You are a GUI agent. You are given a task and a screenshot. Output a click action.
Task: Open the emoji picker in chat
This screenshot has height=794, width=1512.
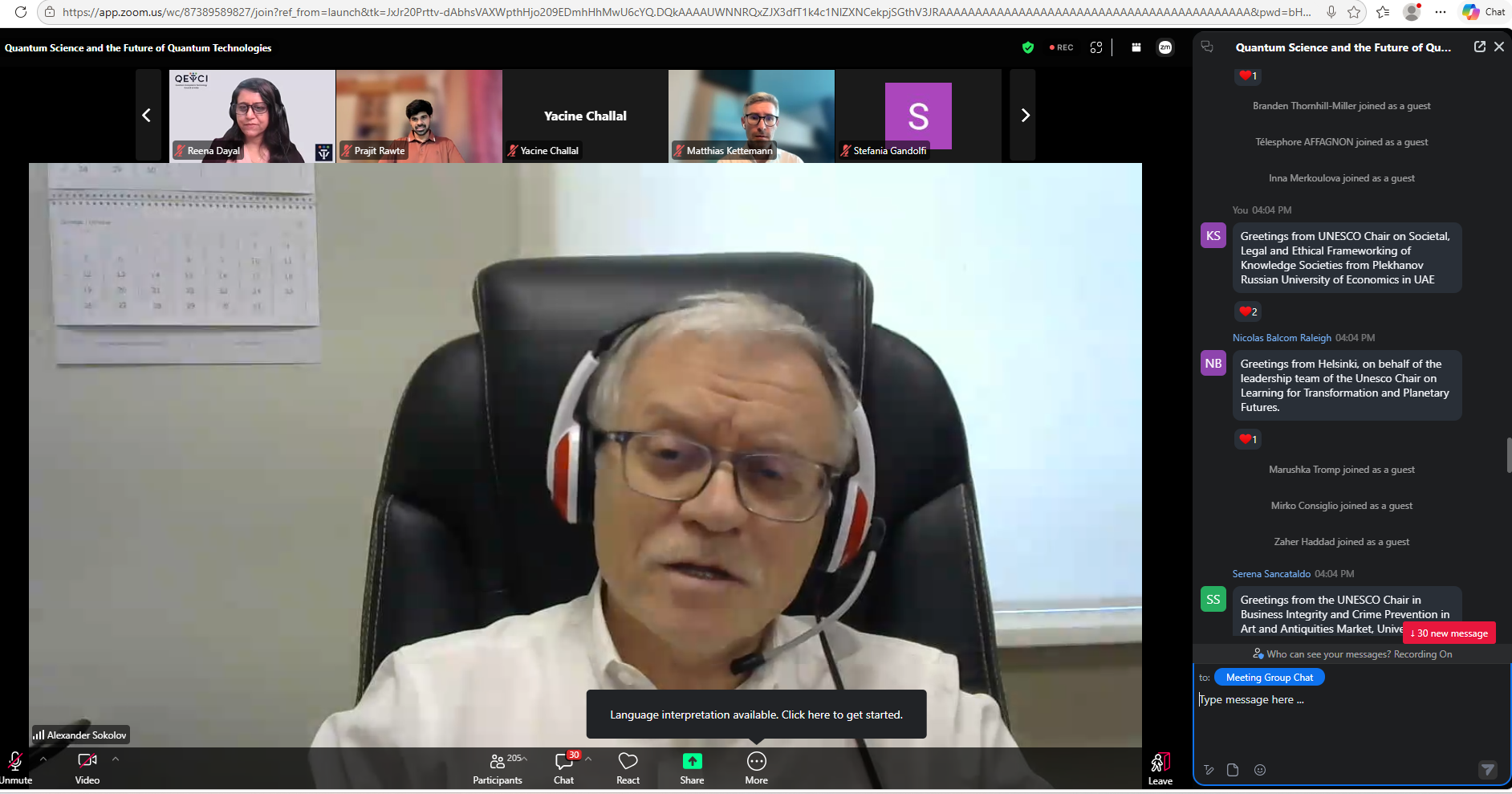pyautogui.click(x=1260, y=770)
